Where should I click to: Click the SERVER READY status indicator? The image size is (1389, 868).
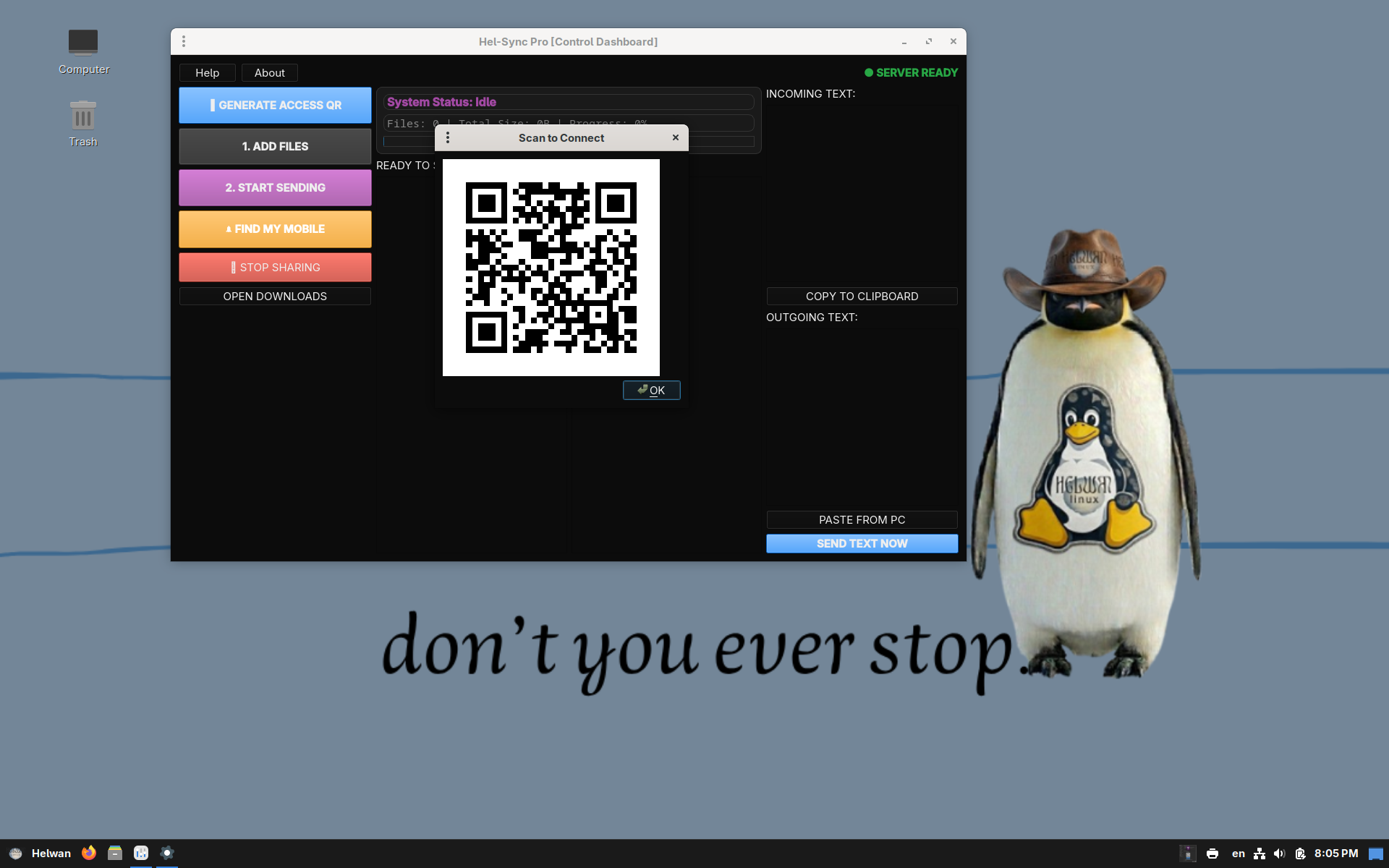[911, 72]
